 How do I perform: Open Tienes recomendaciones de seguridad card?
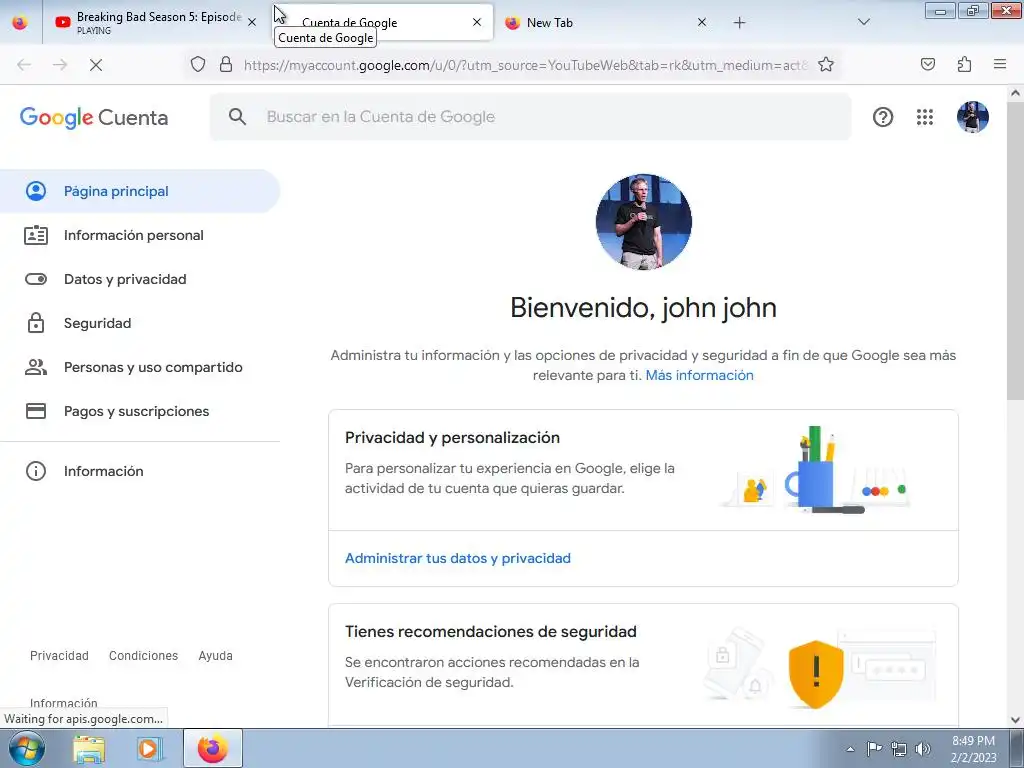(x=490, y=632)
